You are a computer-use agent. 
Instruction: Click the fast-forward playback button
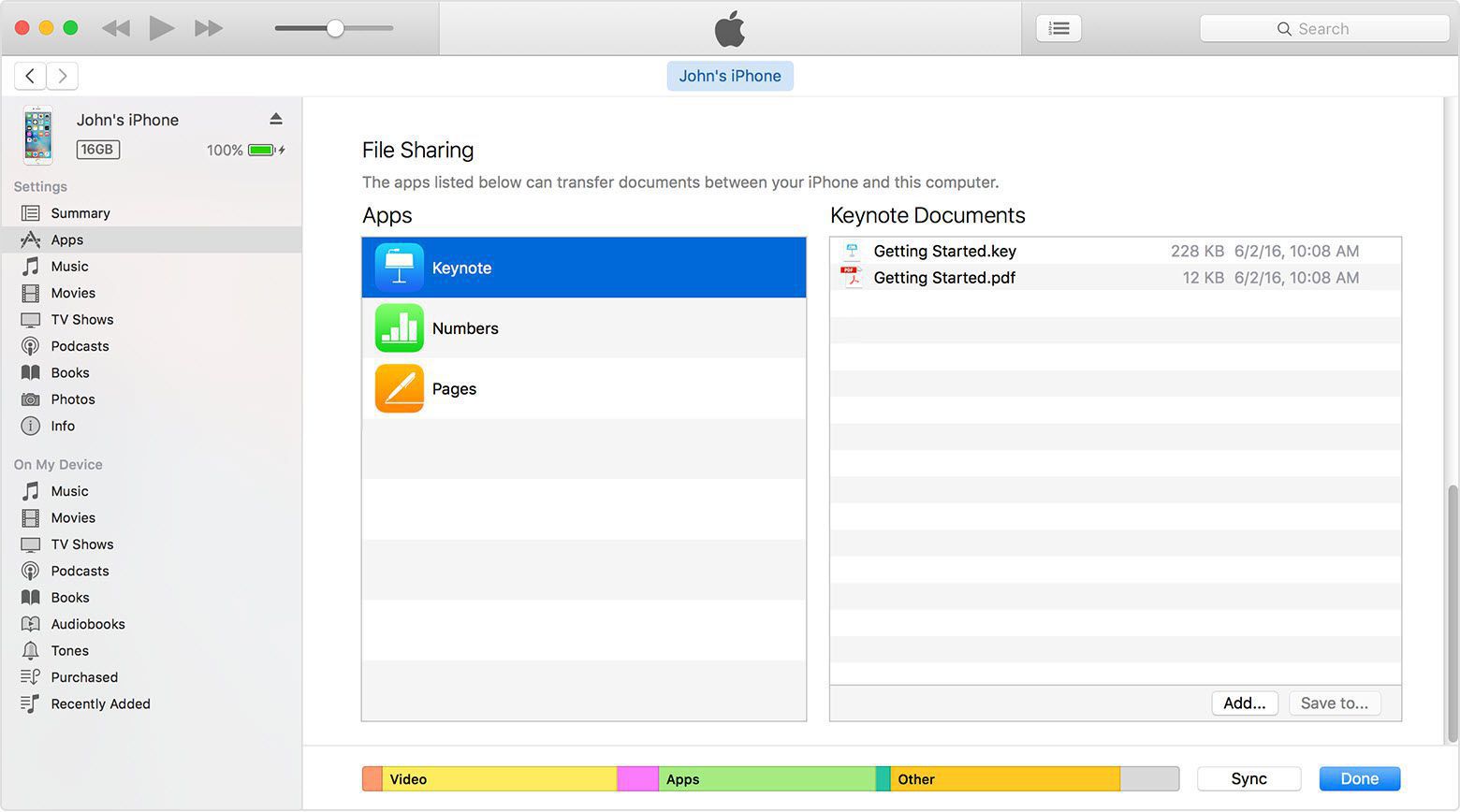[208, 28]
